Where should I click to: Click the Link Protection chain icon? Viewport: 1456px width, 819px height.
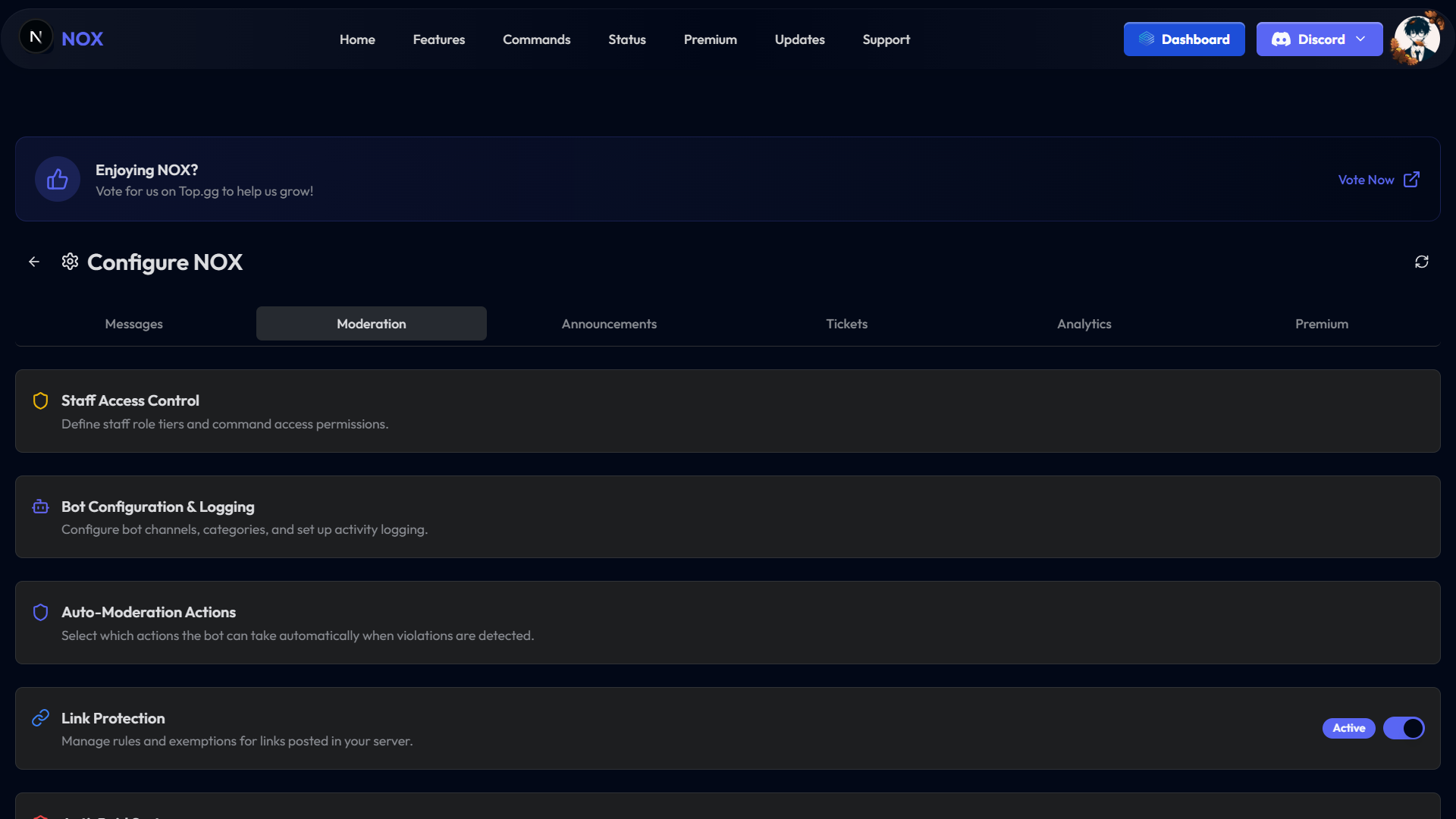(x=41, y=717)
